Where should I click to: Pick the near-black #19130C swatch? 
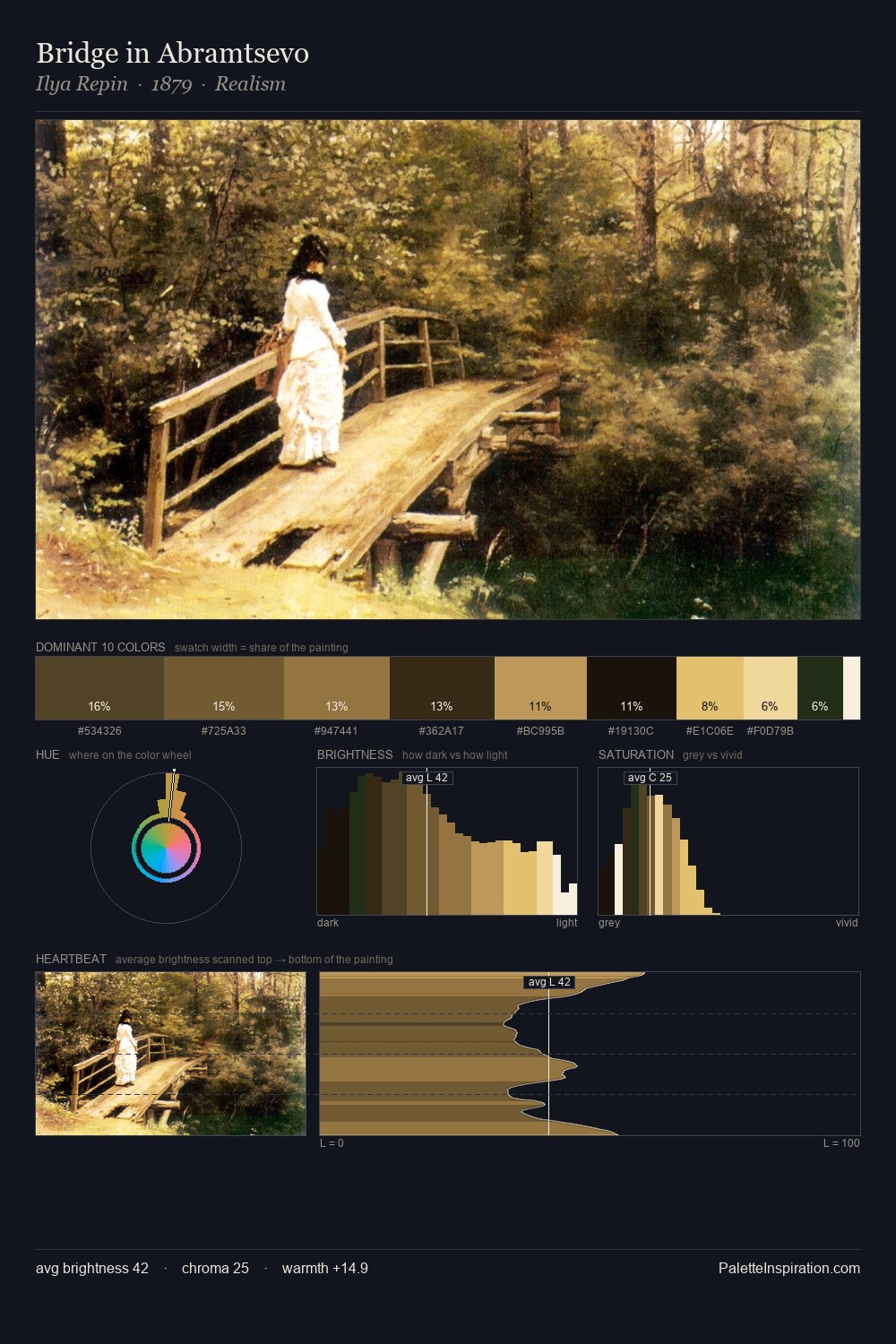(x=632, y=688)
